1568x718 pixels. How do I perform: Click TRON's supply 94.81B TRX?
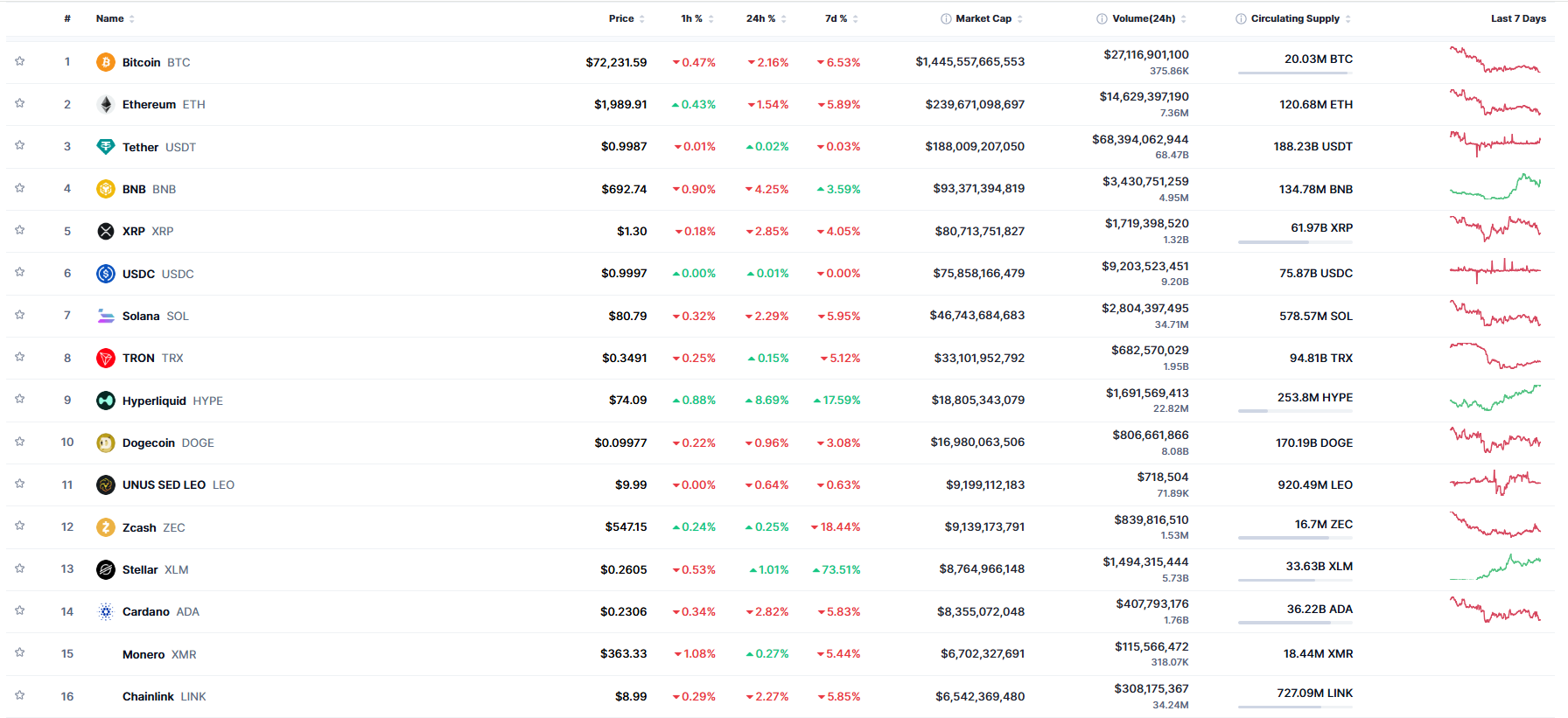tap(1320, 358)
